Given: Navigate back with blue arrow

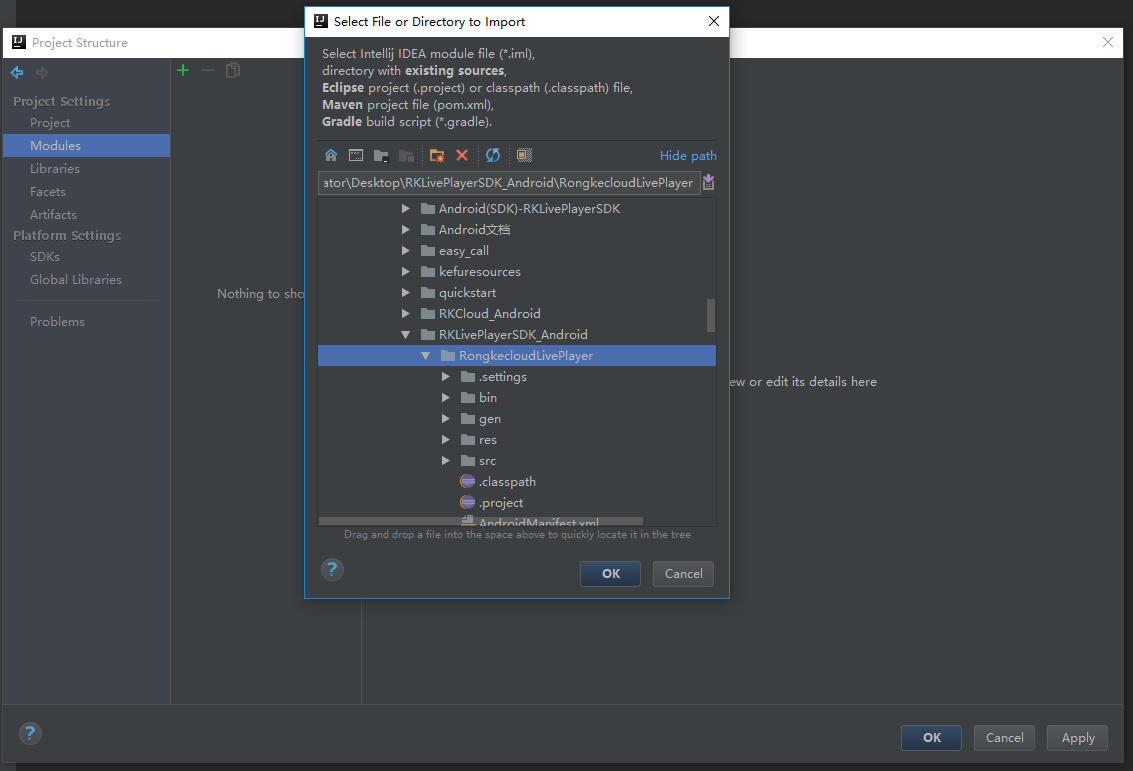Looking at the screenshot, I should pyautogui.click(x=17, y=72).
